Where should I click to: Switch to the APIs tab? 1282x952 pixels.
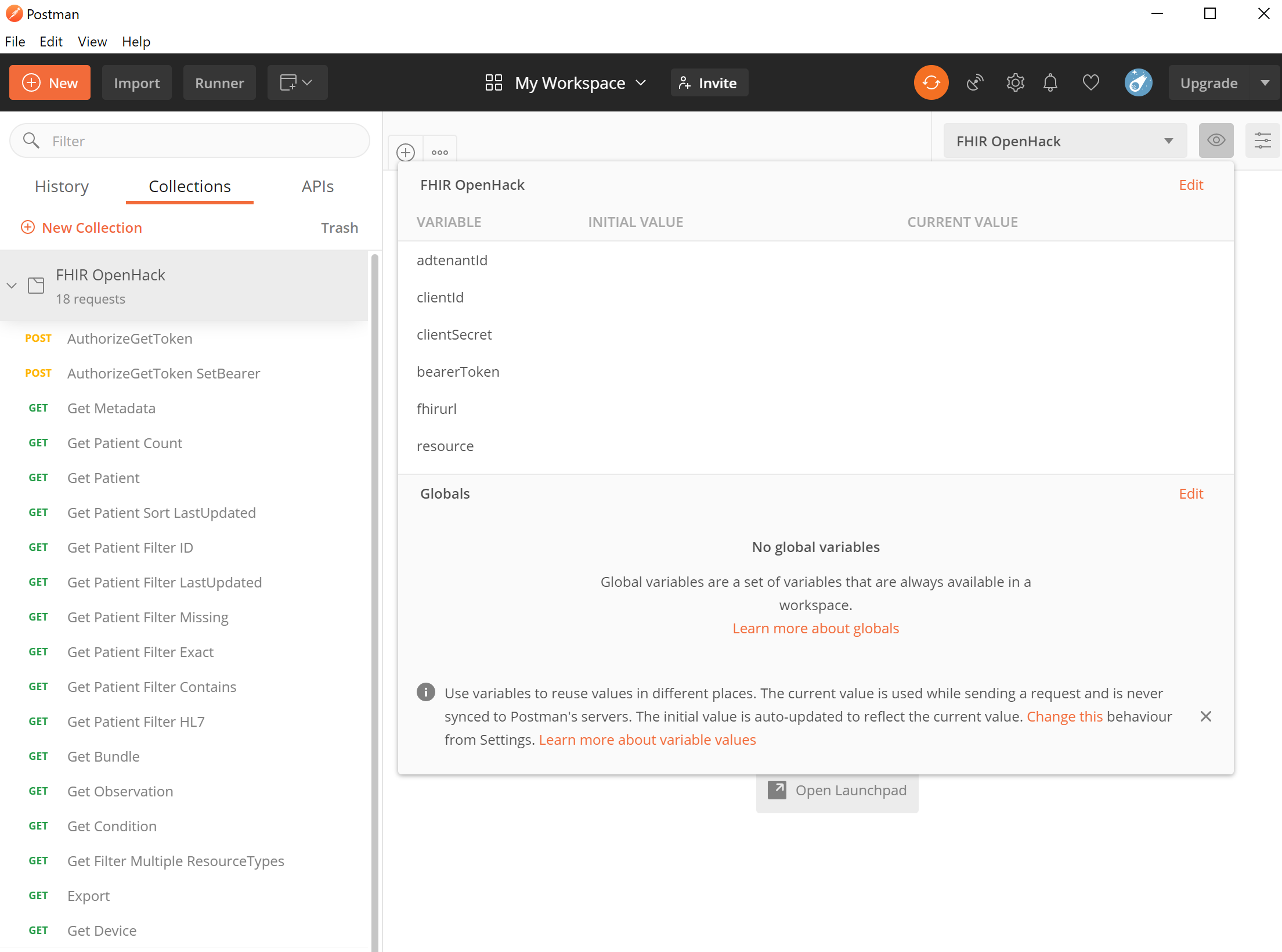(317, 186)
